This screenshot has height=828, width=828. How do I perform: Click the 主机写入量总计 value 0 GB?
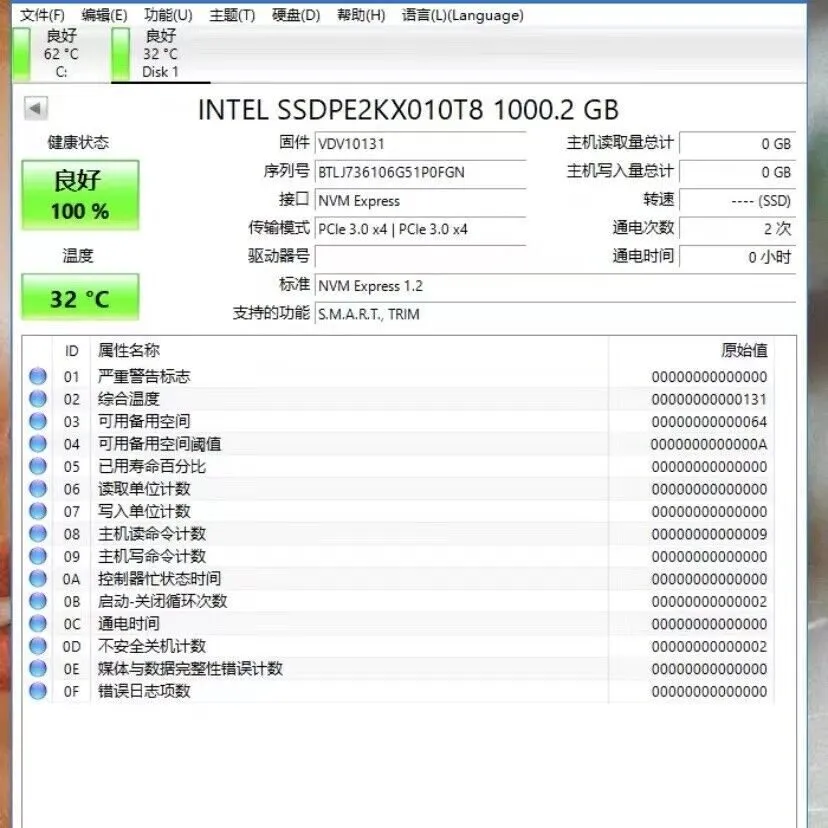[x=737, y=172]
